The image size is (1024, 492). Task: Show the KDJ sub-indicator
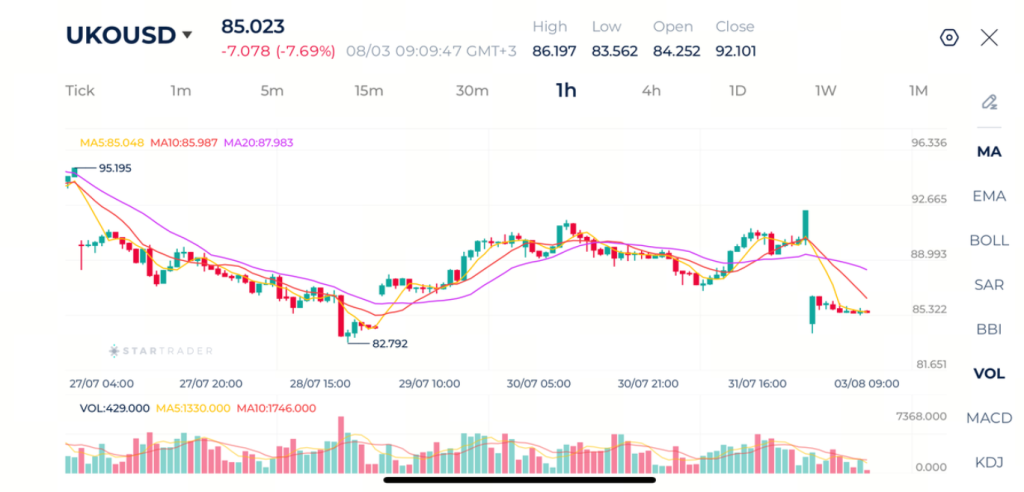[989, 463]
